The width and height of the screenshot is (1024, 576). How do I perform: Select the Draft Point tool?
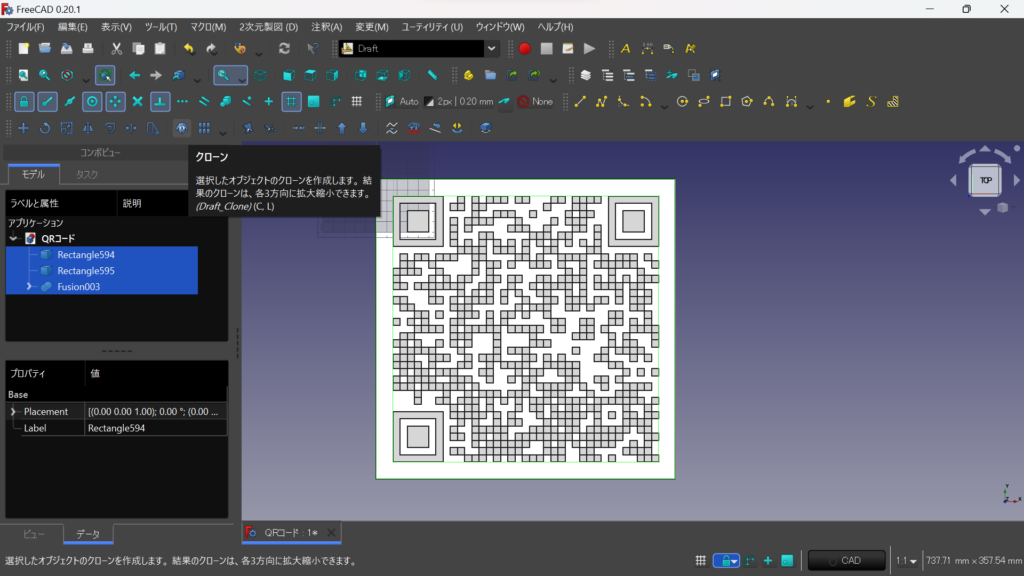point(828,101)
